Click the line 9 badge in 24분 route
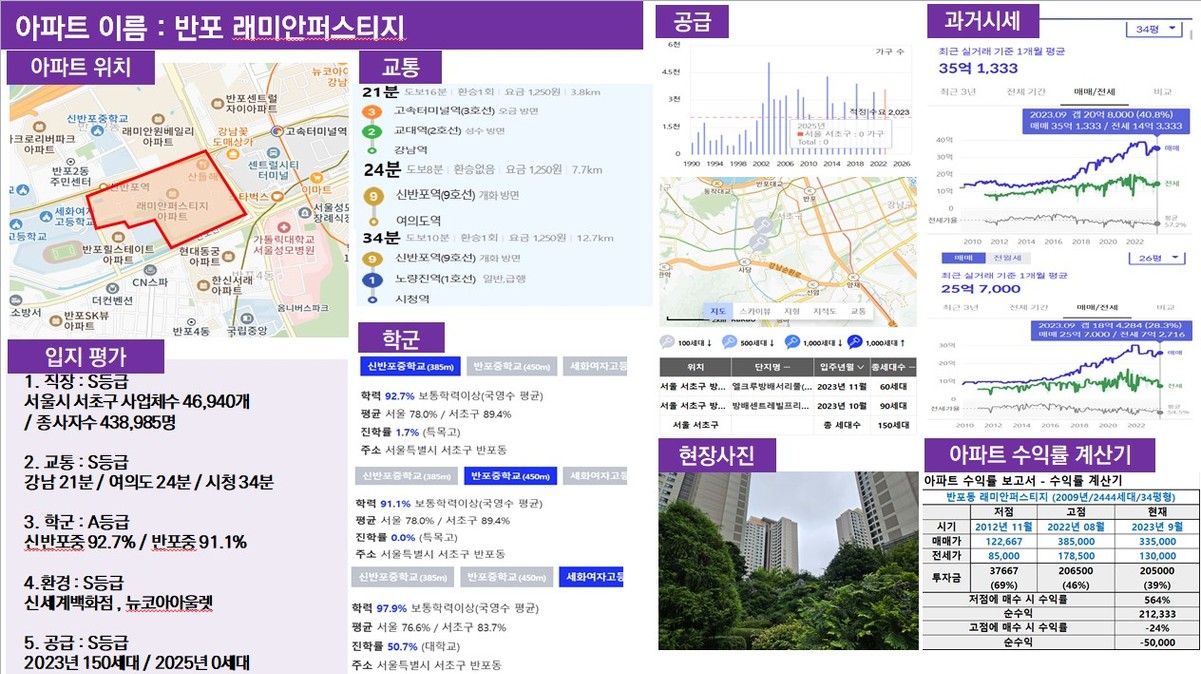 pyautogui.click(x=372, y=196)
